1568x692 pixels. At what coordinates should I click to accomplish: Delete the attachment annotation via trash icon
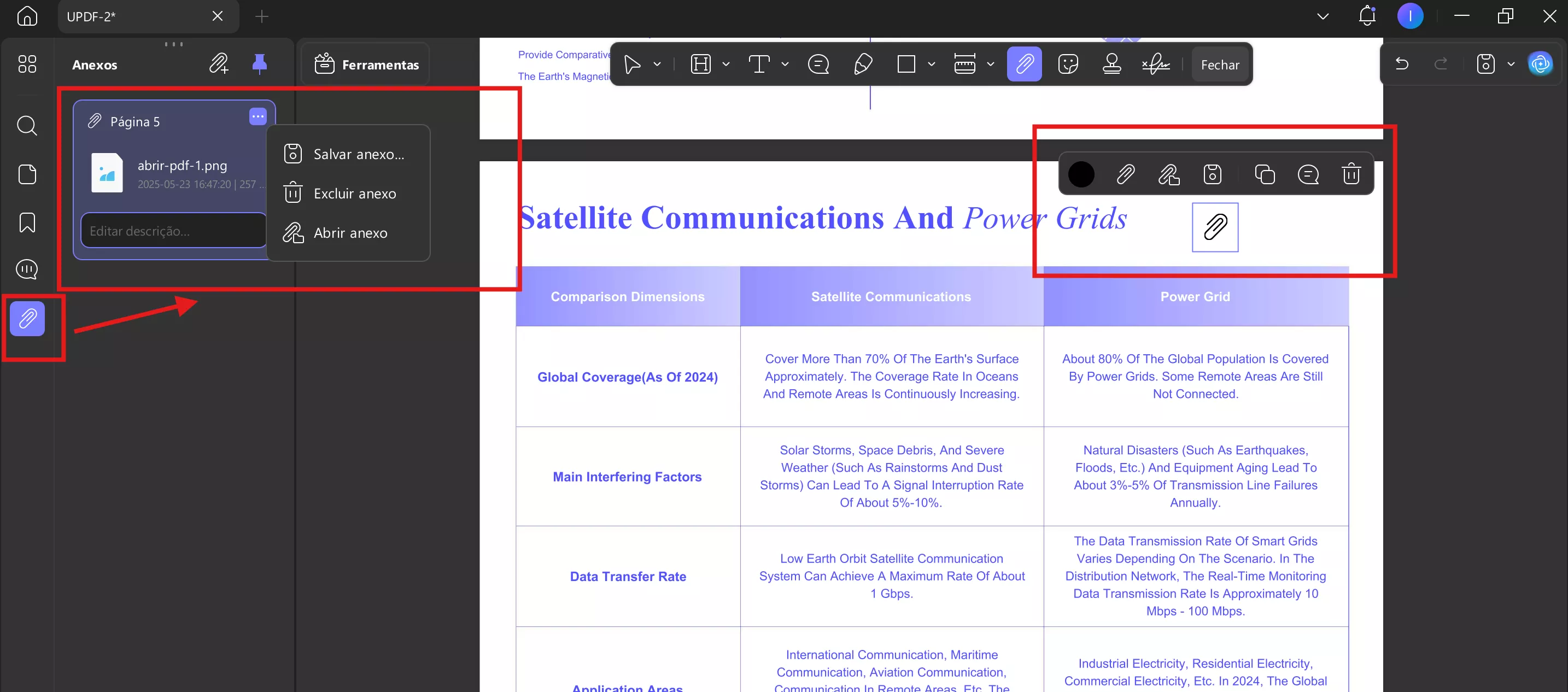(x=1351, y=174)
